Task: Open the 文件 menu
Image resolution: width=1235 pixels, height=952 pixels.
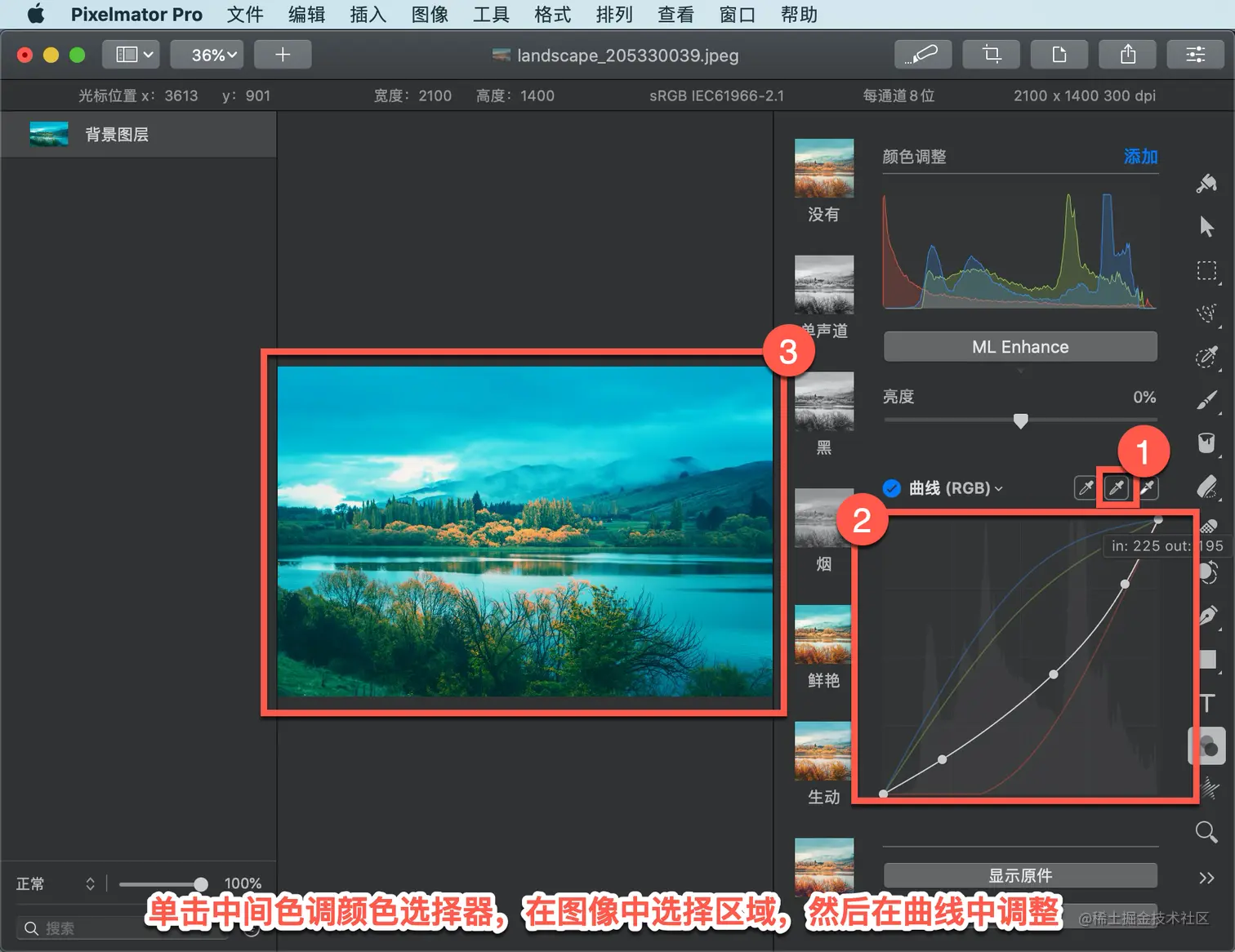Action: (x=245, y=15)
